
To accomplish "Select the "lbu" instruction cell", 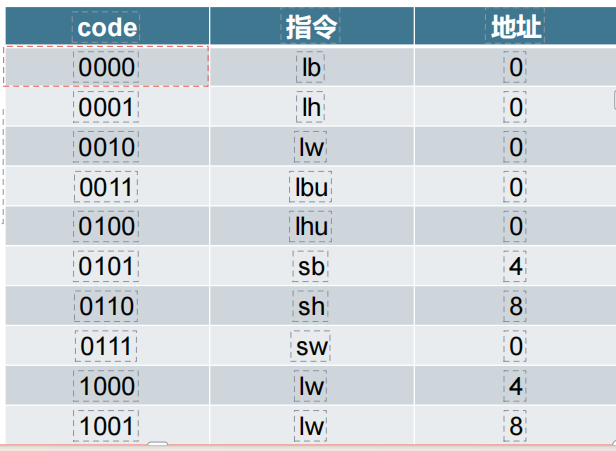I will coord(311,187).
